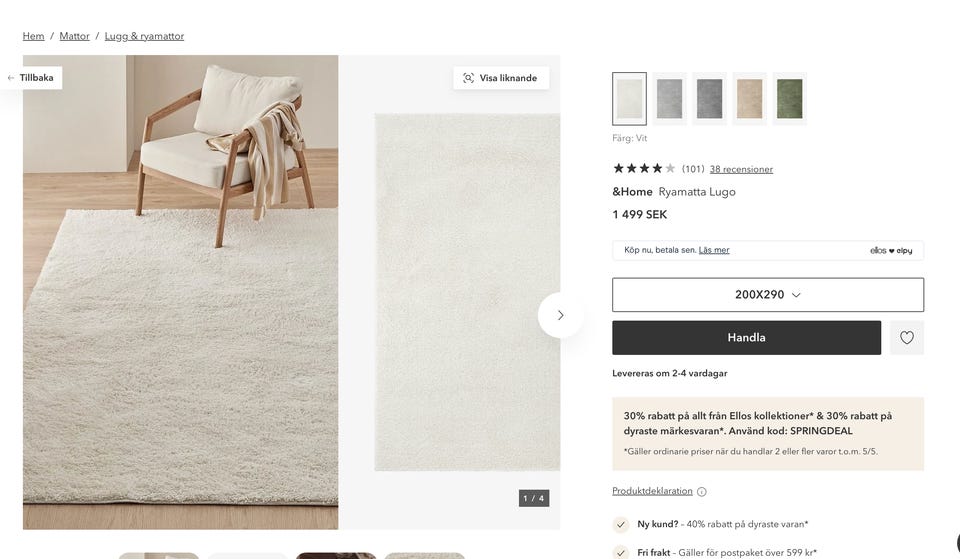Show next product image arrow
The width and height of the screenshot is (960, 559).
pos(560,315)
